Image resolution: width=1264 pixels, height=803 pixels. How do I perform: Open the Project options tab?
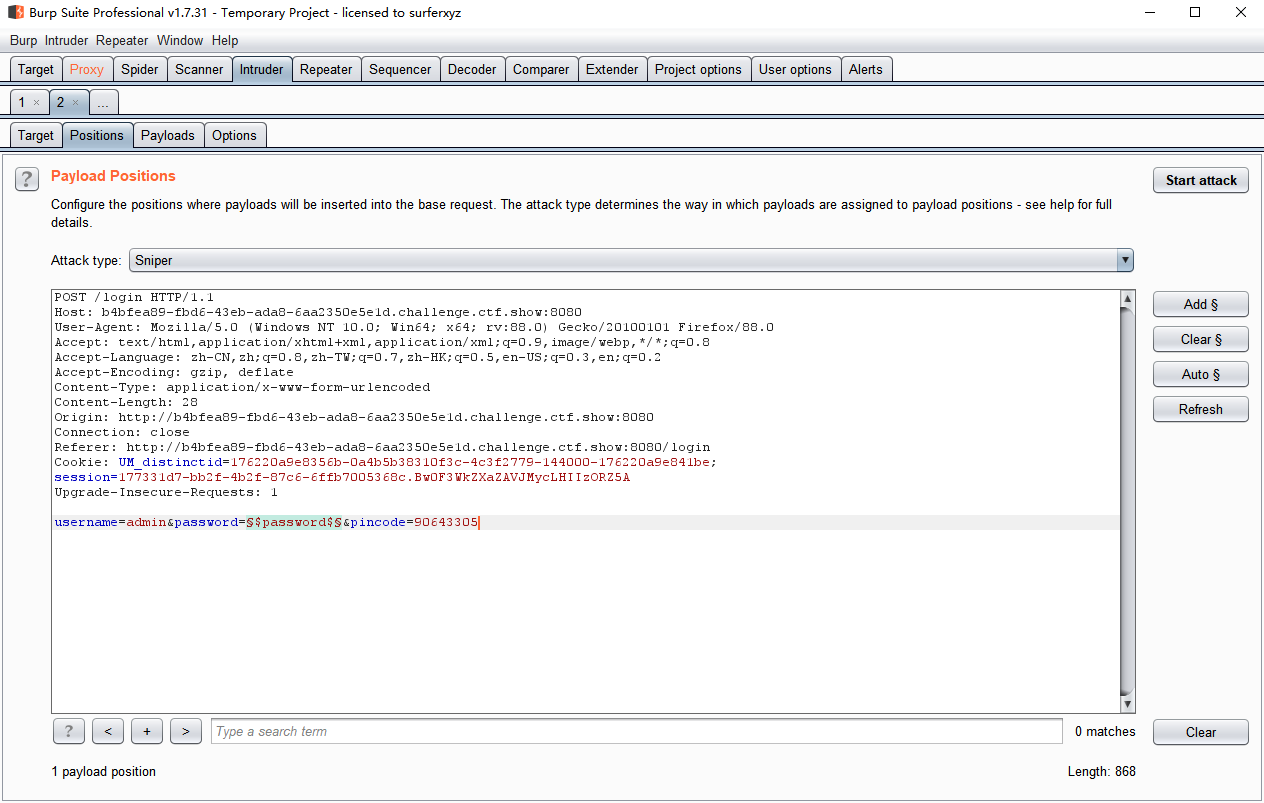click(x=699, y=69)
